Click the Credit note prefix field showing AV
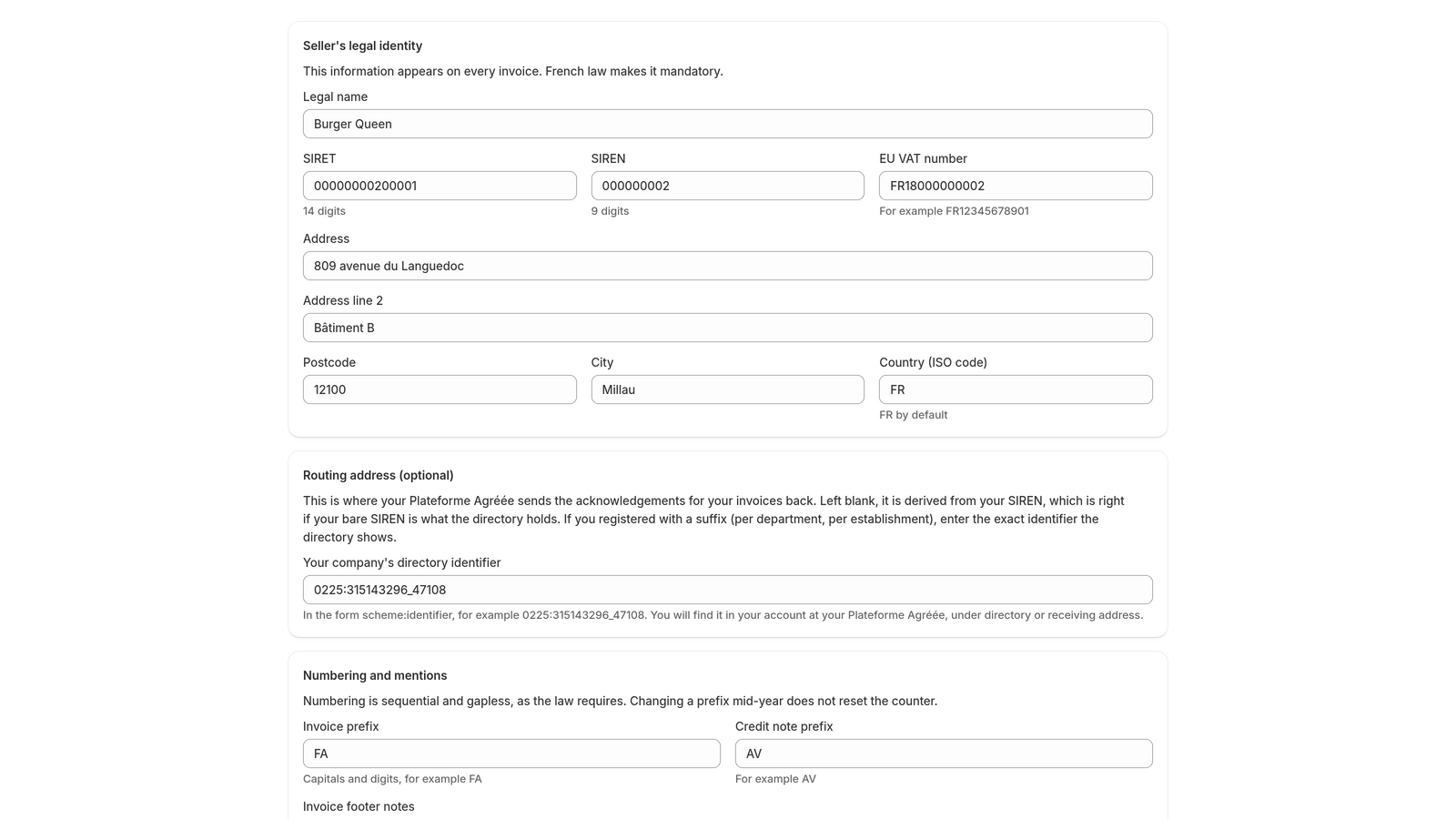 click(944, 753)
